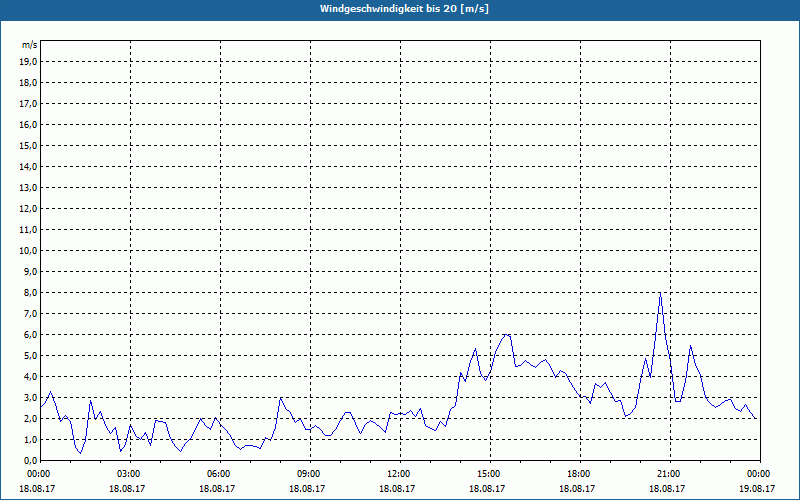800x500 pixels.
Task: Click the '18.08.17' date under 03:00
Action: pyautogui.click(x=127, y=488)
